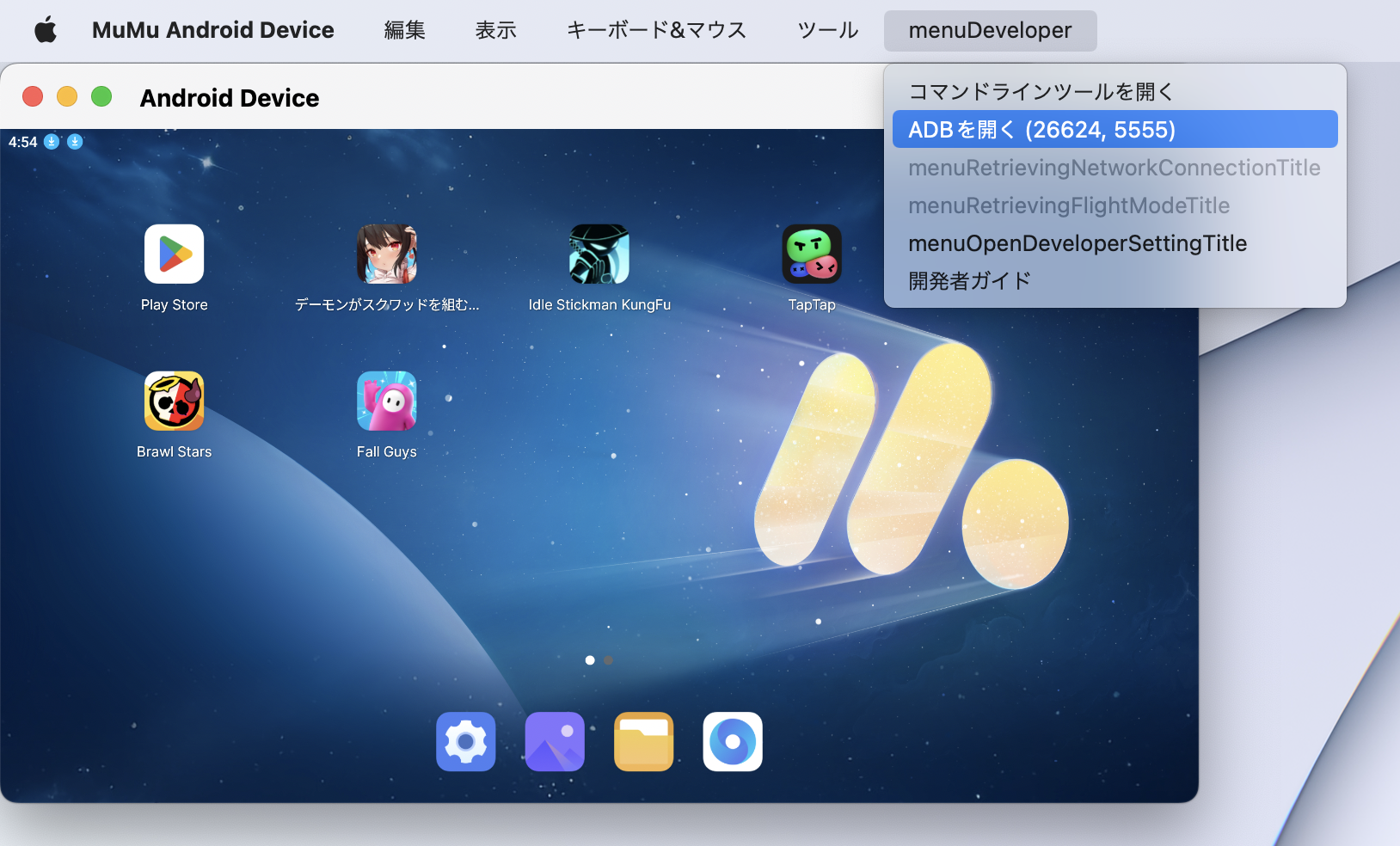The height and width of the screenshot is (846, 1400).
Task: Switch to second home screen page dot
Action: pyautogui.click(x=608, y=660)
